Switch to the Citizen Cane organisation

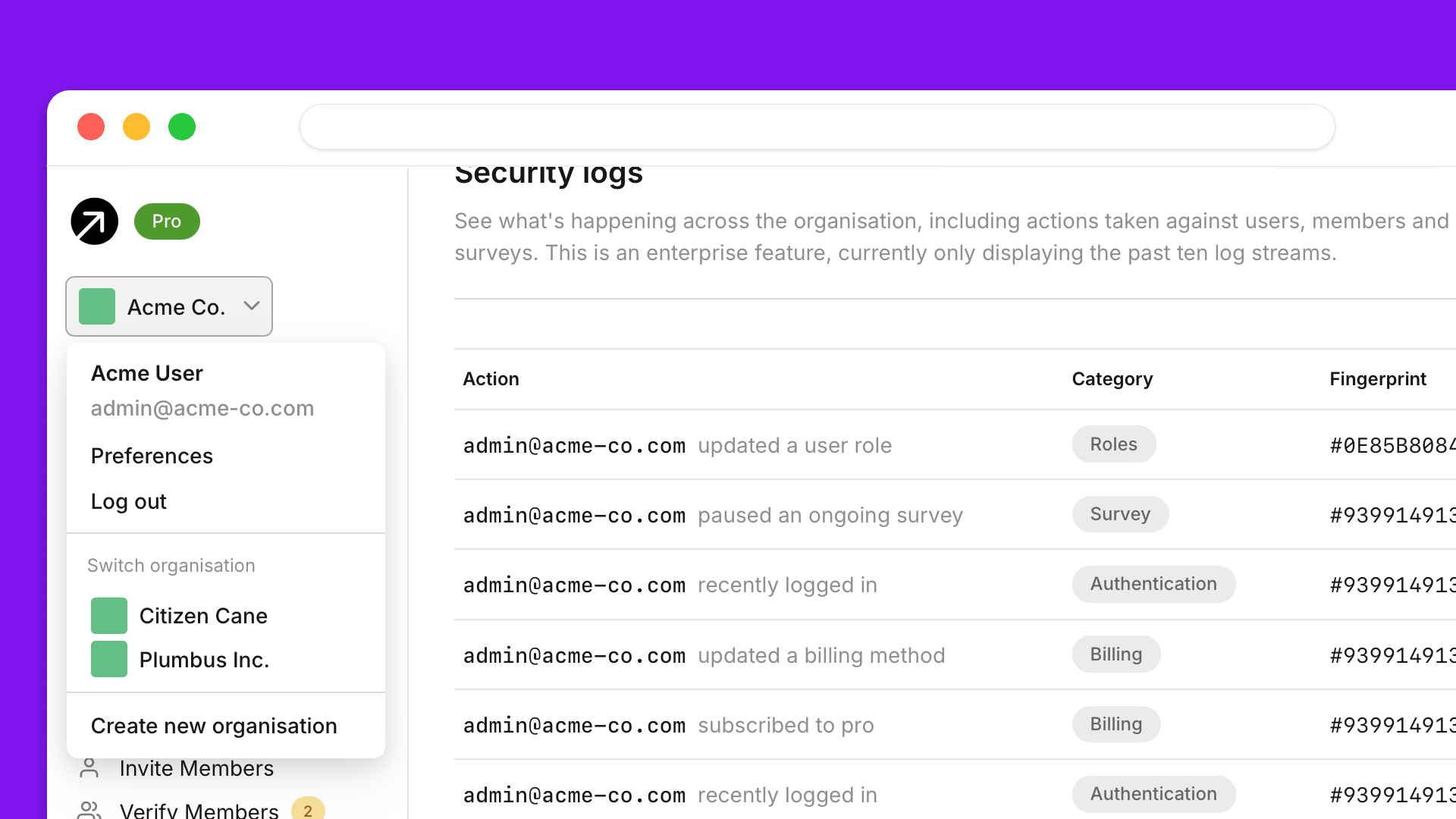click(203, 616)
